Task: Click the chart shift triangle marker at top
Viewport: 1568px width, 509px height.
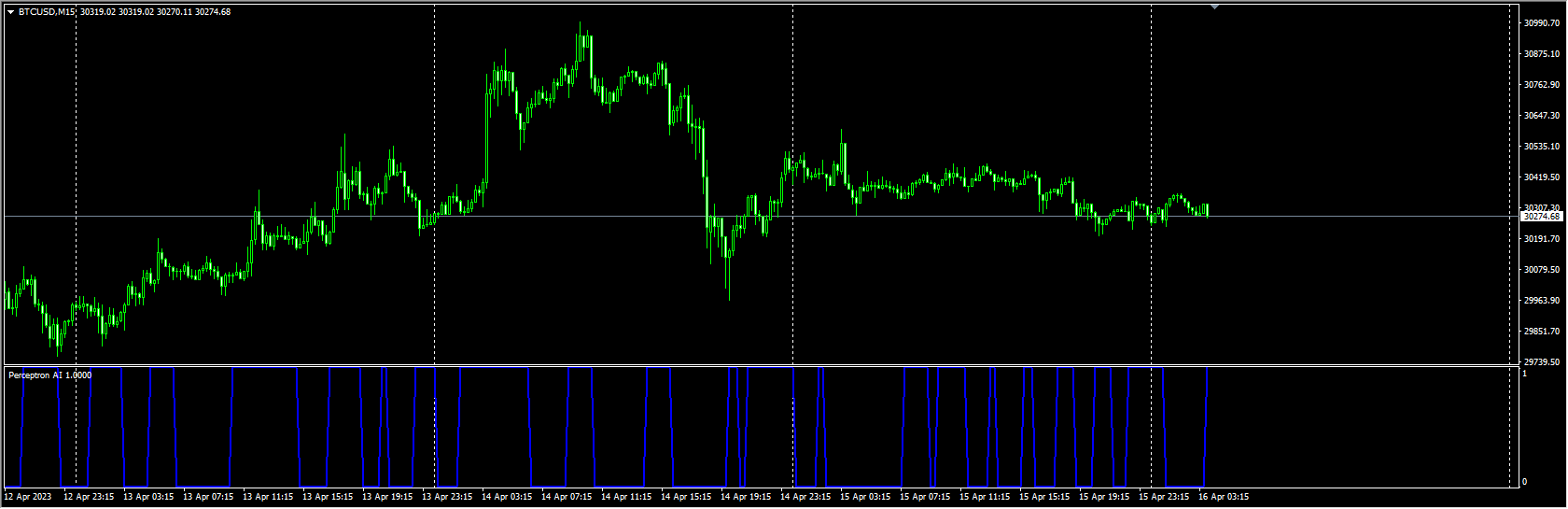Action: click(1214, 7)
